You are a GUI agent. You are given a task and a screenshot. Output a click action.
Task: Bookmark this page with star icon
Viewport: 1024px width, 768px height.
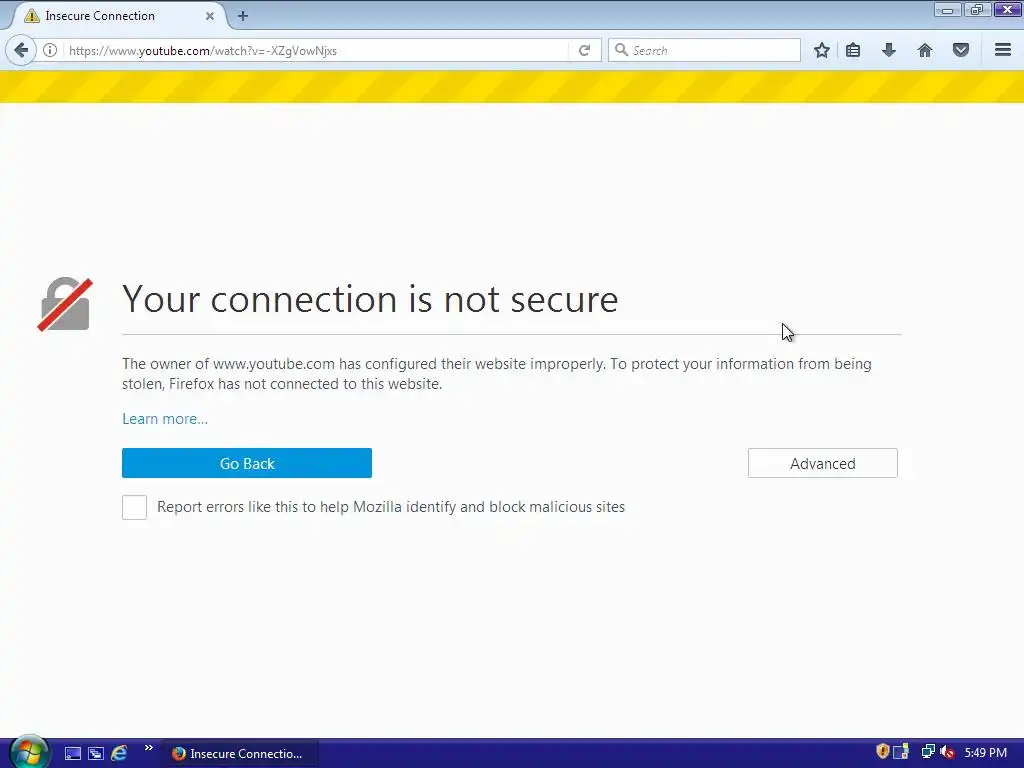pyautogui.click(x=822, y=50)
